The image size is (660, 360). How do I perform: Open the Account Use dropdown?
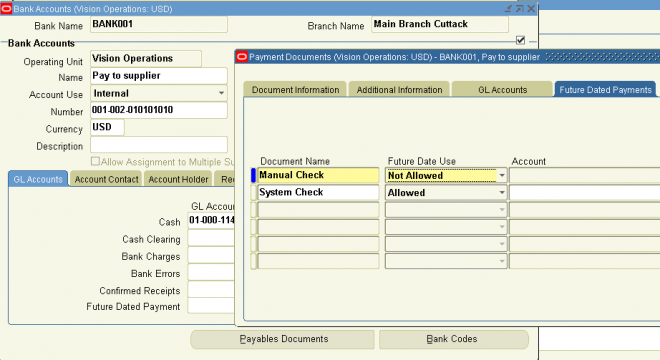[x=221, y=93]
